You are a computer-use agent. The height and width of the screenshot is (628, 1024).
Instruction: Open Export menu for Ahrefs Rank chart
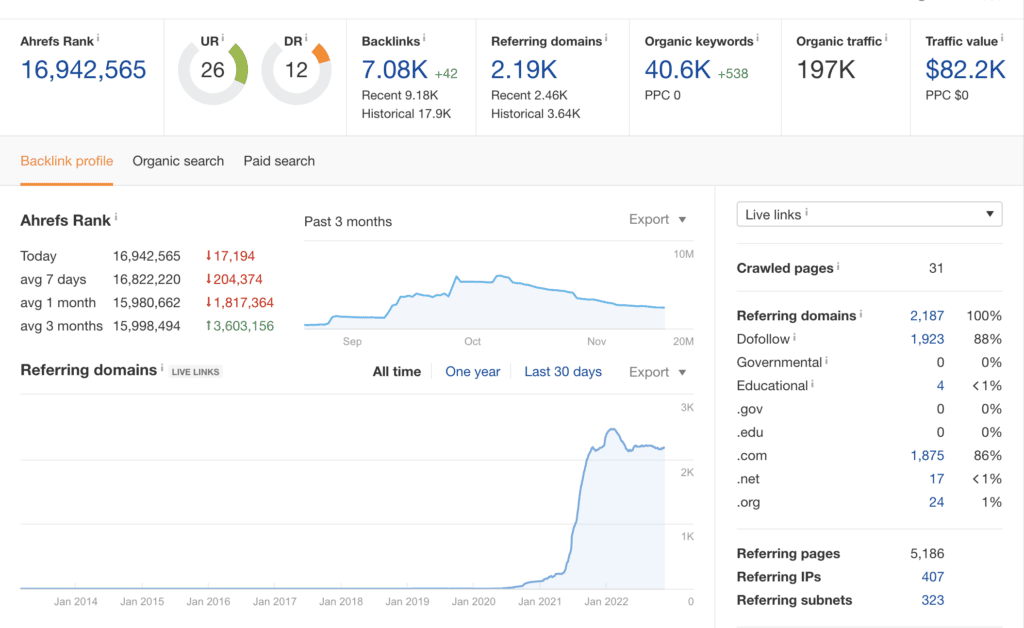click(x=657, y=219)
